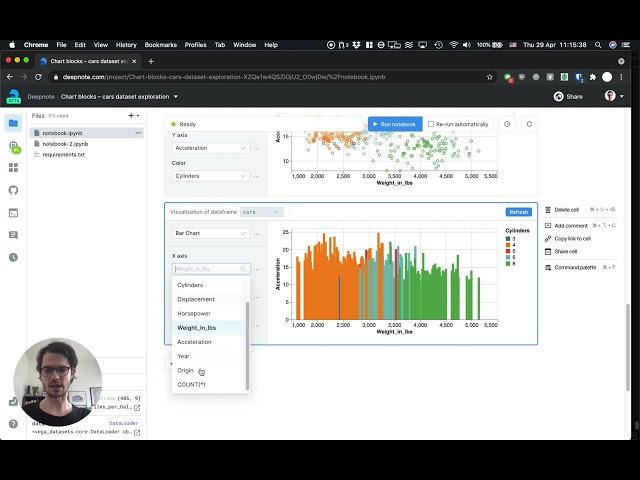Expand project title dropdown arrow
This screenshot has height=480, width=640.
(x=176, y=97)
